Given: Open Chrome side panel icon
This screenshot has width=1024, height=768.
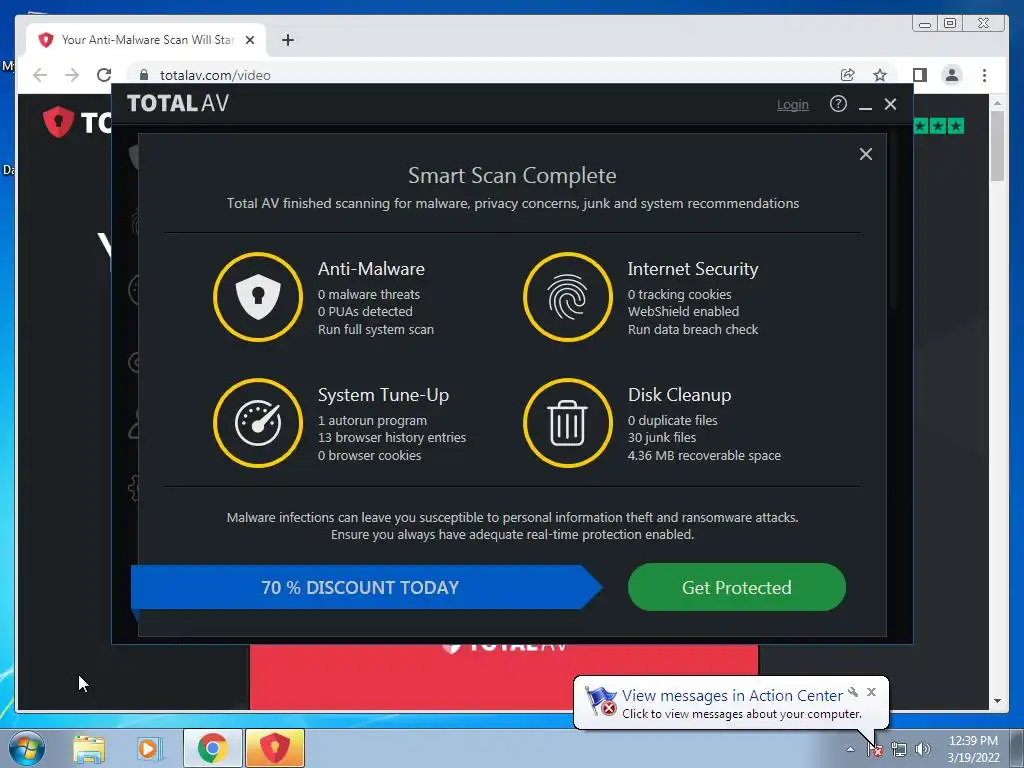Looking at the screenshot, I should click(x=920, y=75).
